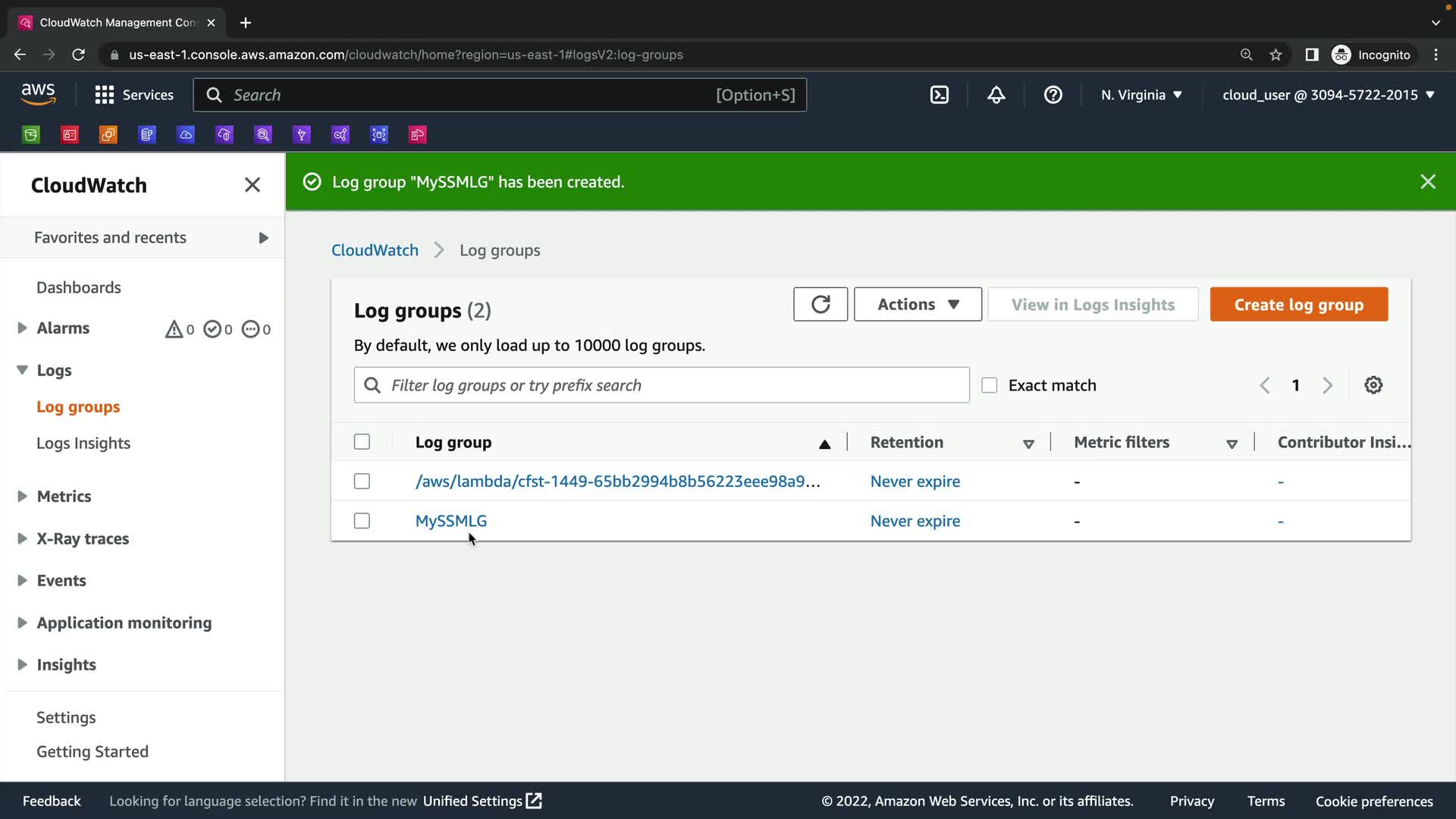Viewport: 1456px width, 819px height.
Task: Click the Create log group button
Action: 1298,304
